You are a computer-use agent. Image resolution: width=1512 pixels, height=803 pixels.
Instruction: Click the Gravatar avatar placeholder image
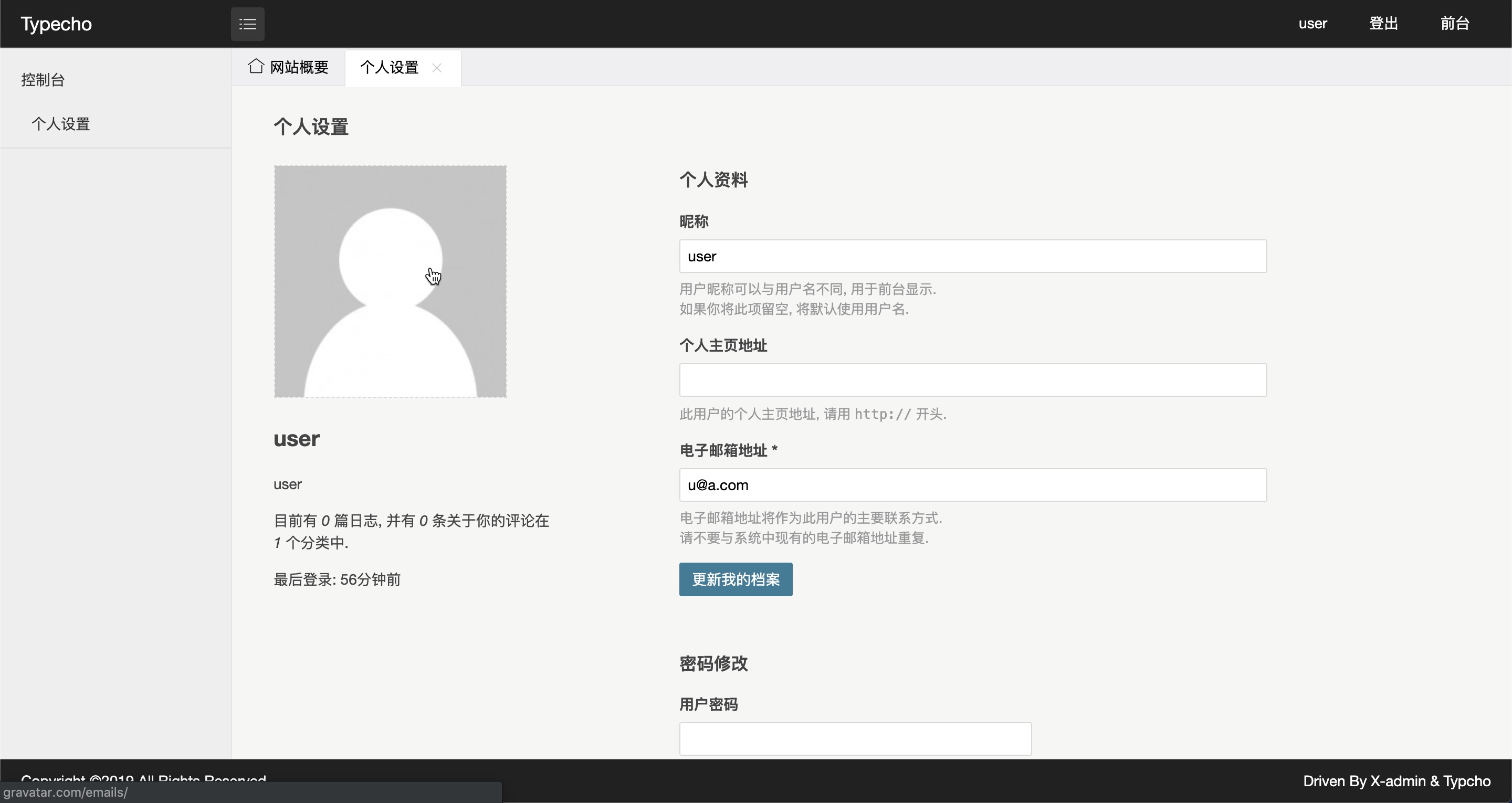(x=390, y=281)
